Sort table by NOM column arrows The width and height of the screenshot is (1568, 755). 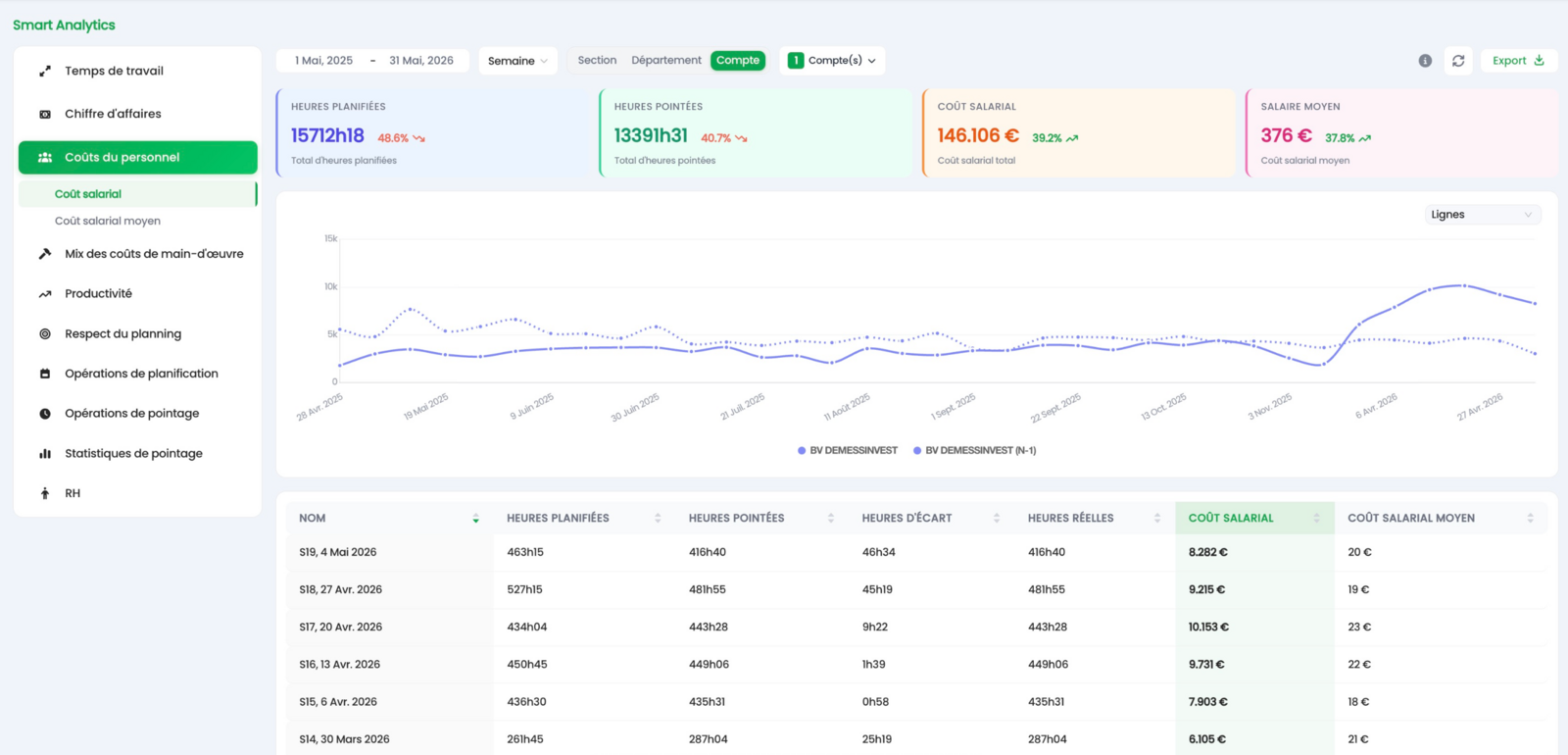[476, 519]
